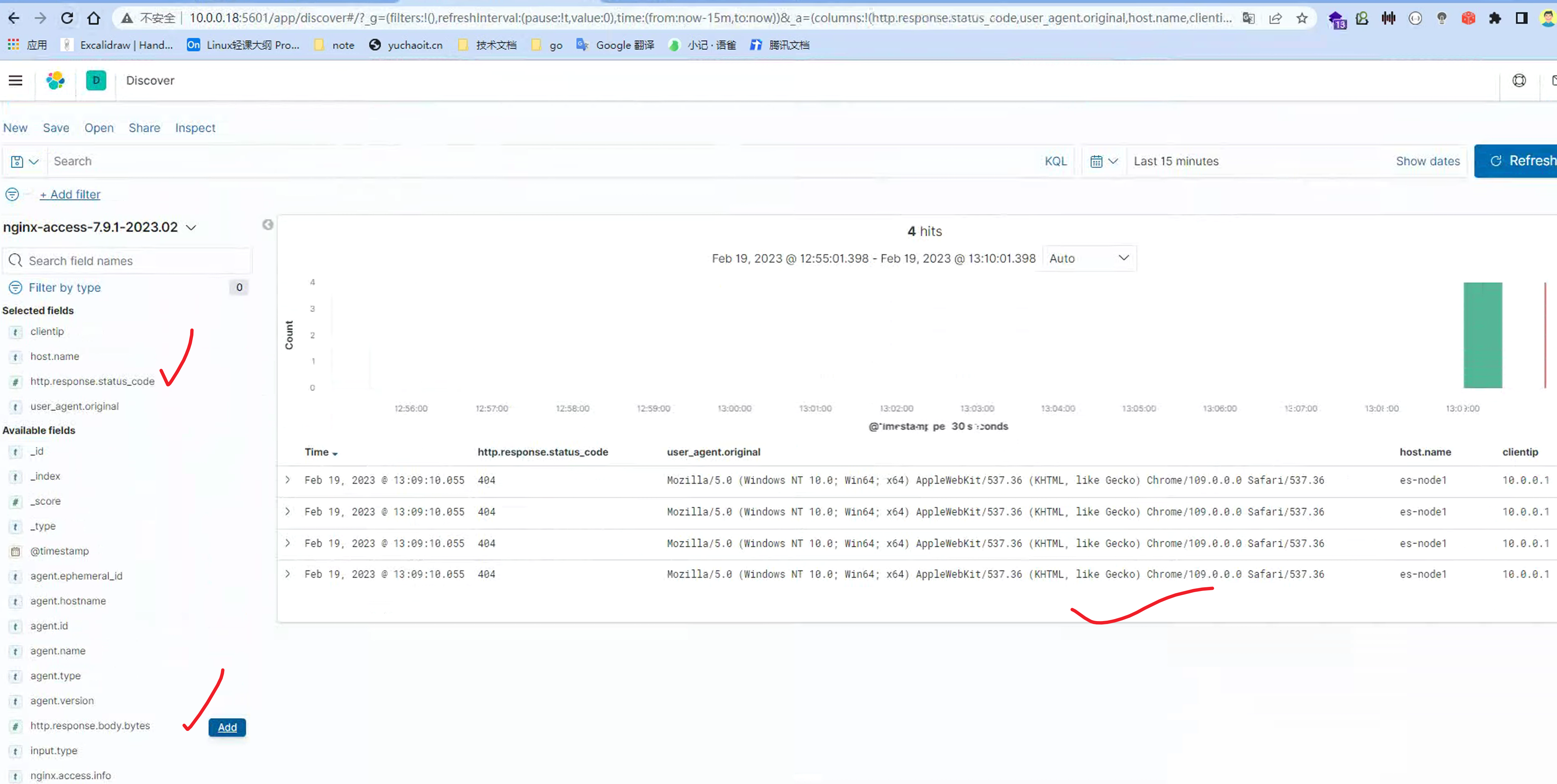
Task: Open the Inspect menu item
Action: pyautogui.click(x=195, y=128)
